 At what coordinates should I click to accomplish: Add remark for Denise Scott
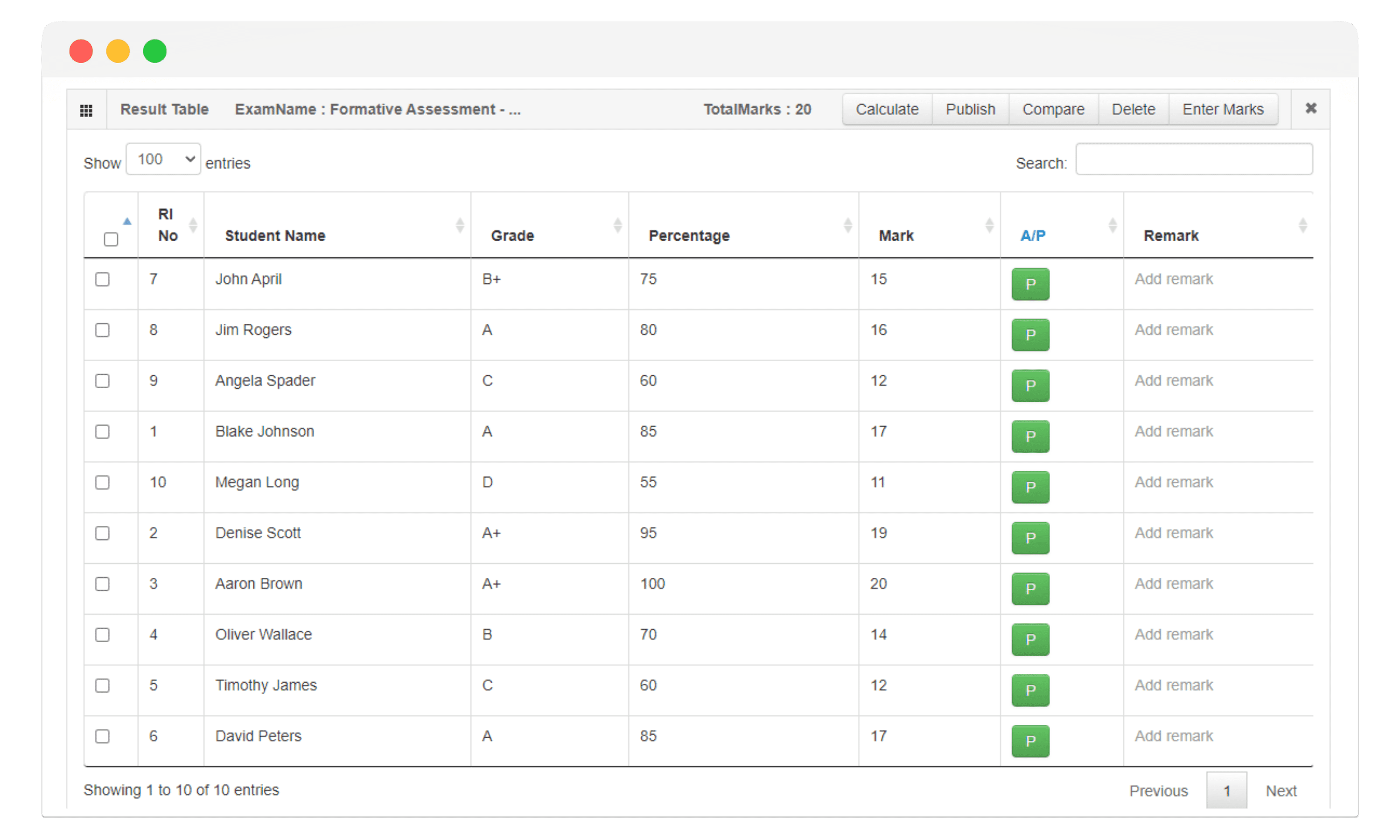(1174, 533)
